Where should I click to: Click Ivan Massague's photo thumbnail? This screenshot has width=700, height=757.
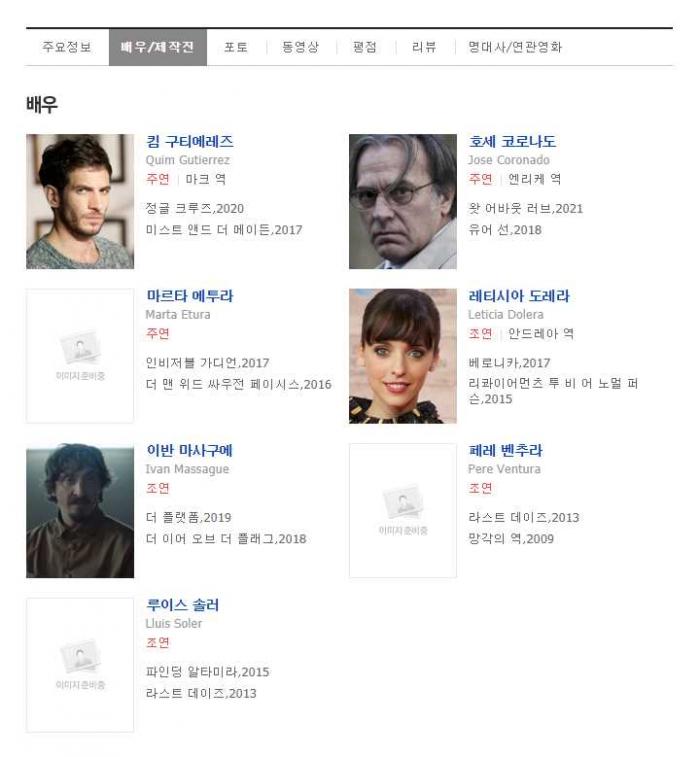(80, 510)
